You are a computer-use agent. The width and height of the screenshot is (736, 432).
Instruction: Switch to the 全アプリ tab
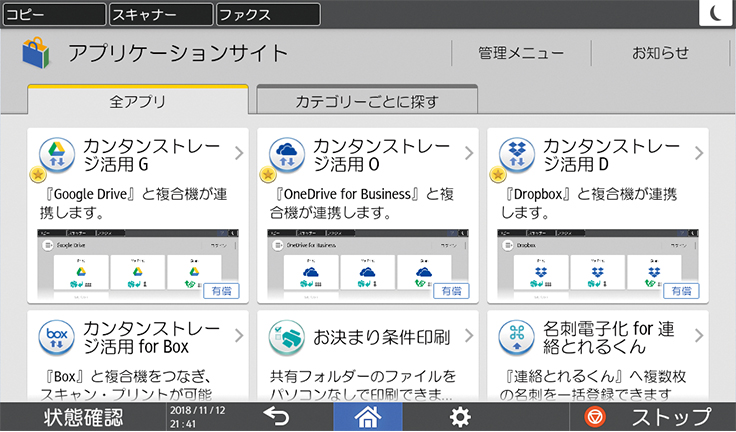pyautogui.click(x=137, y=101)
